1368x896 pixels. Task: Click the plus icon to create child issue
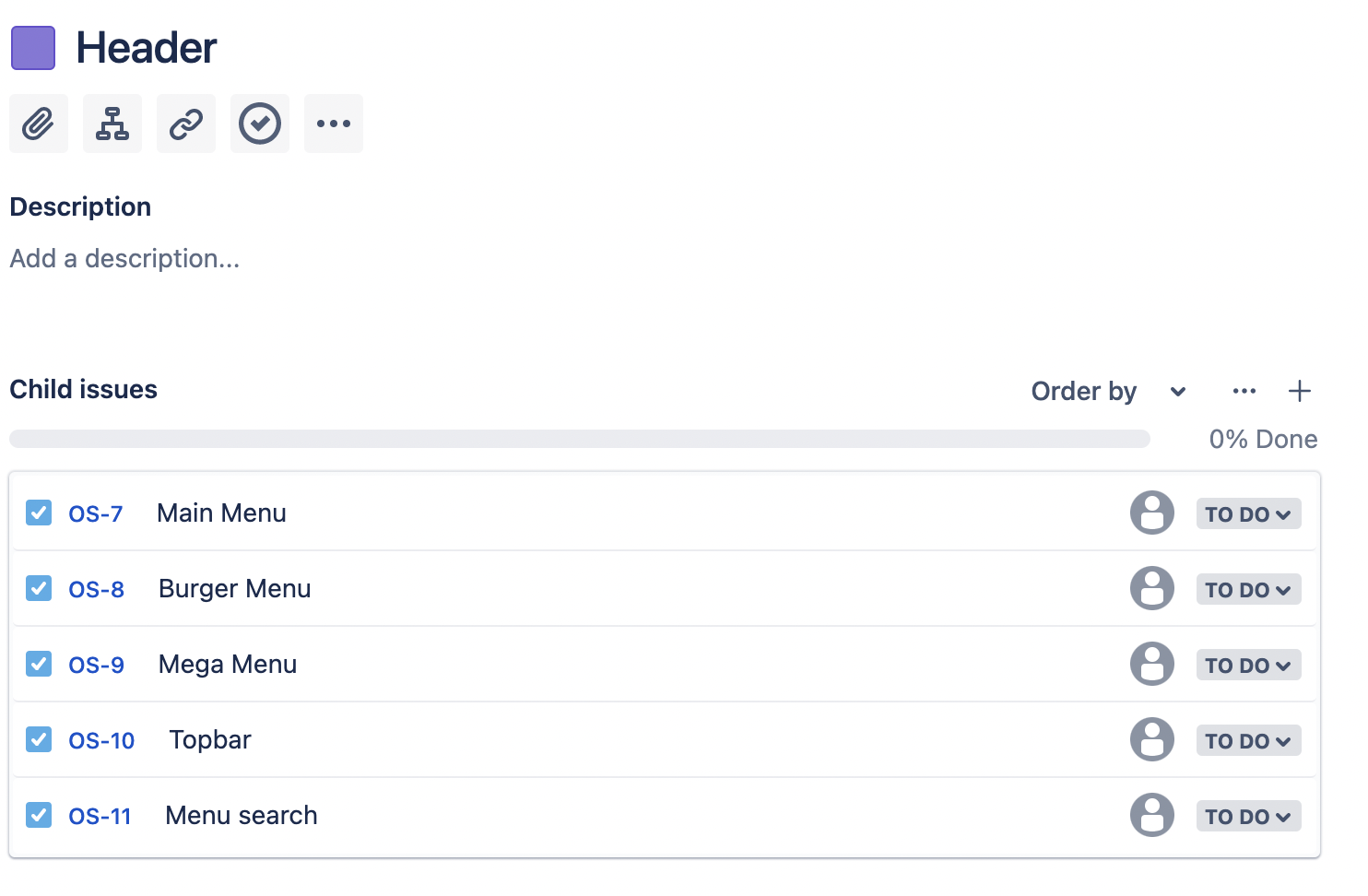(1300, 391)
